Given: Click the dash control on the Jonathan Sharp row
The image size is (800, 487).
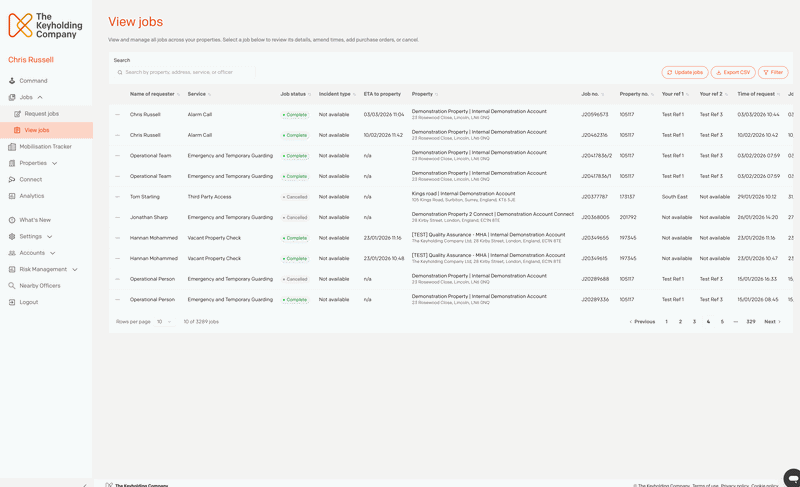Looking at the screenshot, I should point(117,217).
